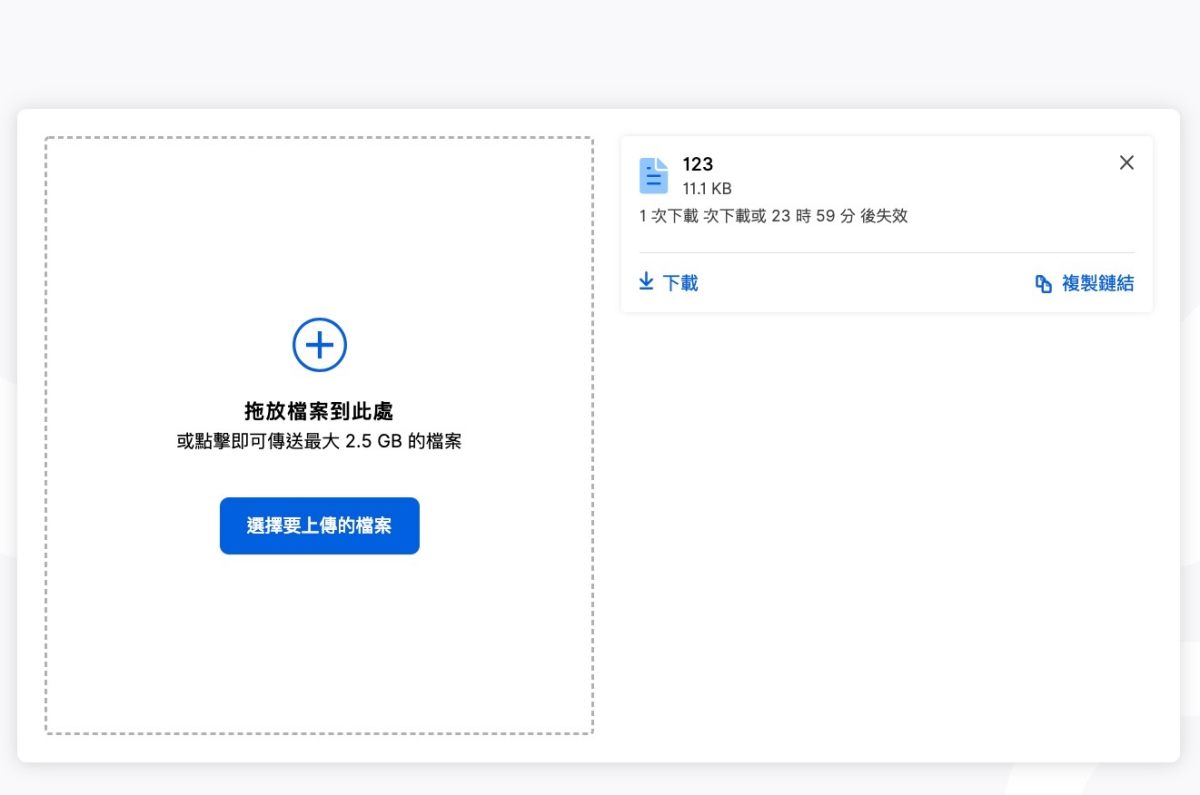Screen dimensions: 1200x795
Task: Click the expiry text 23 時 59 分 後失效
Action: (x=840, y=216)
